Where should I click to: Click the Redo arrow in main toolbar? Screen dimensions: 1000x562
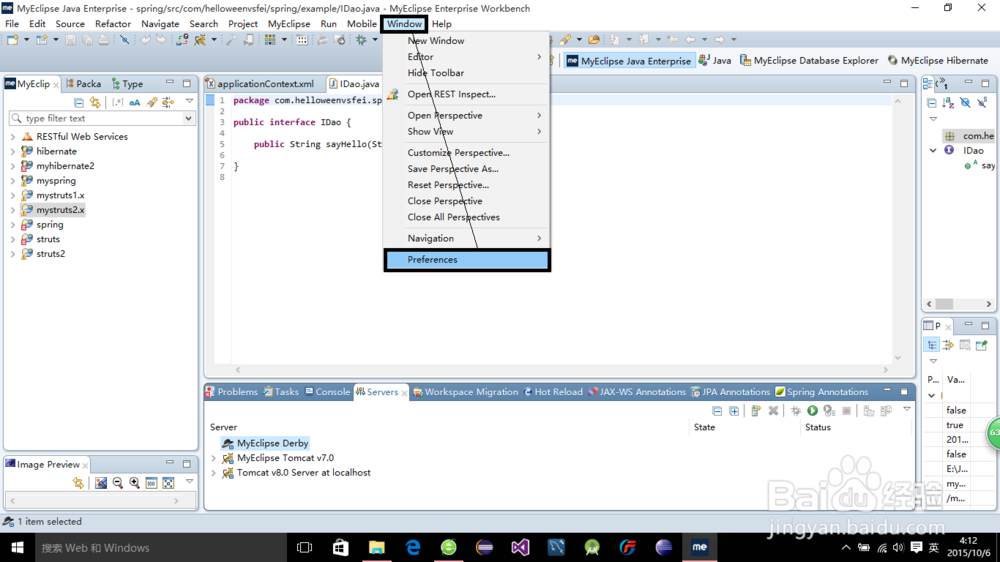point(161,40)
